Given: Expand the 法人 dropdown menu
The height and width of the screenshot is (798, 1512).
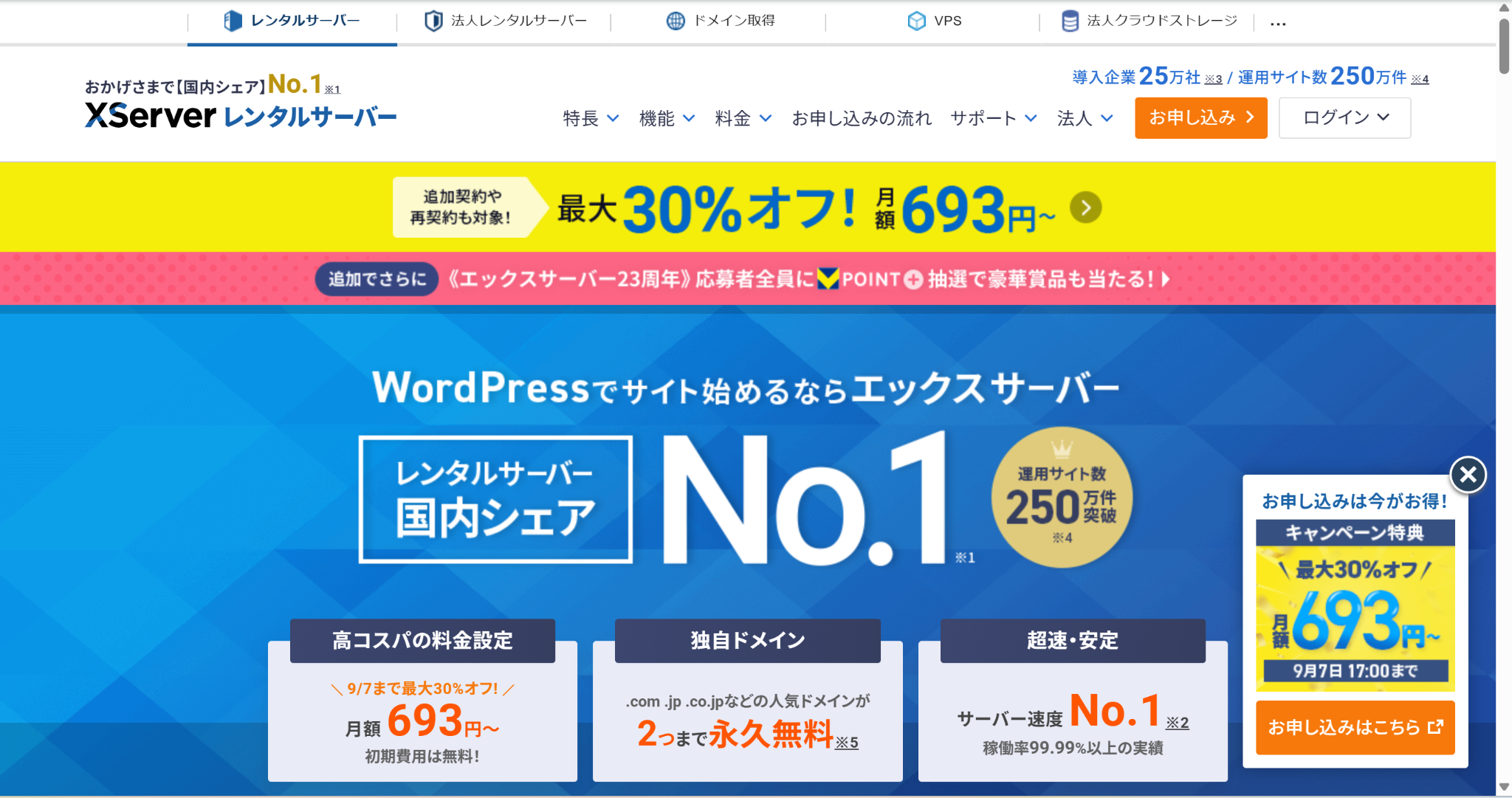Looking at the screenshot, I should click(x=1085, y=118).
